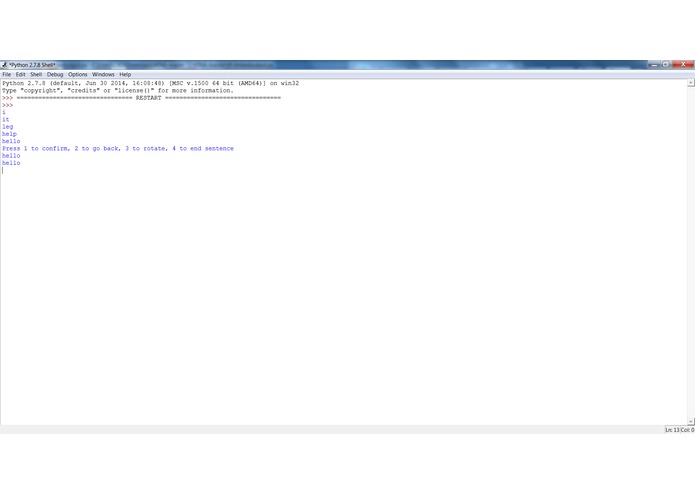Open the File menu
The width and height of the screenshot is (695, 494).
tap(7, 74)
